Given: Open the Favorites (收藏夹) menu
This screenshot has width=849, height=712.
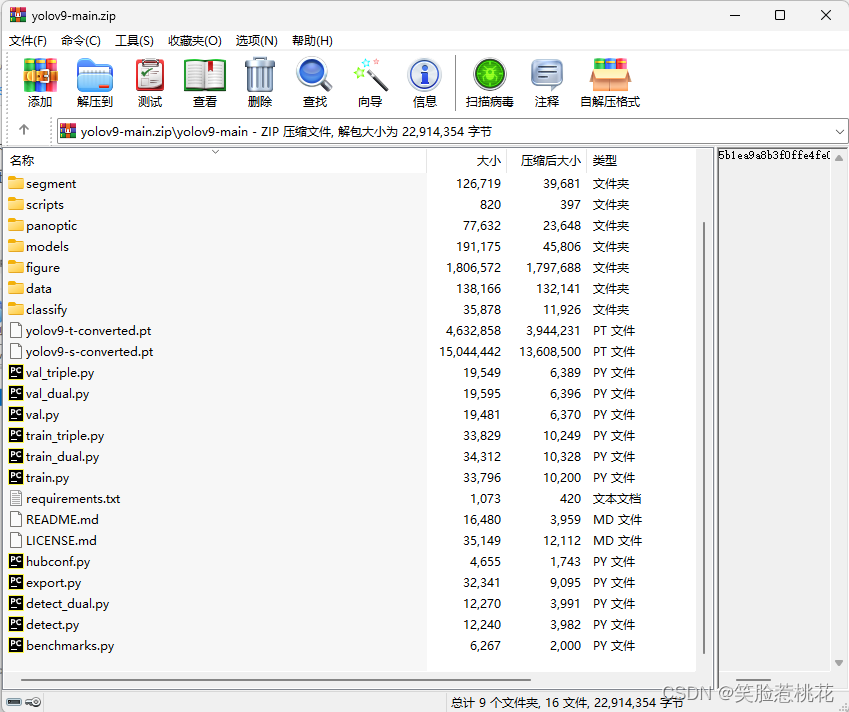Looking at the screenshot, I should [x=195, y=41].
